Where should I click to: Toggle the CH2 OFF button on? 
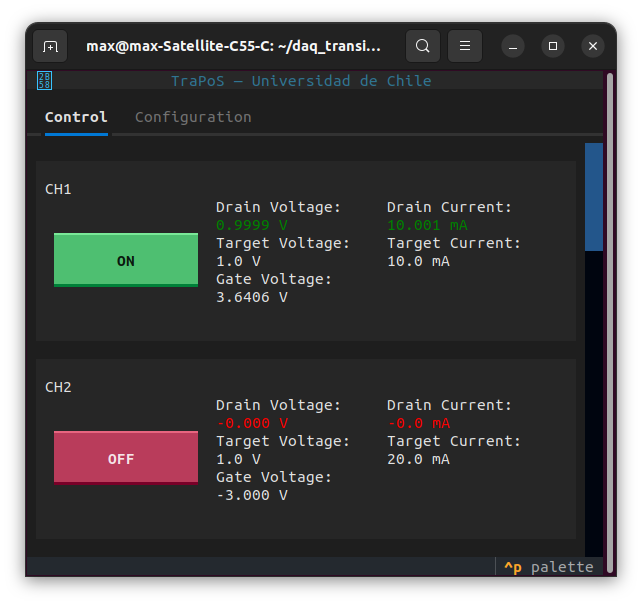tap(126, 458)
